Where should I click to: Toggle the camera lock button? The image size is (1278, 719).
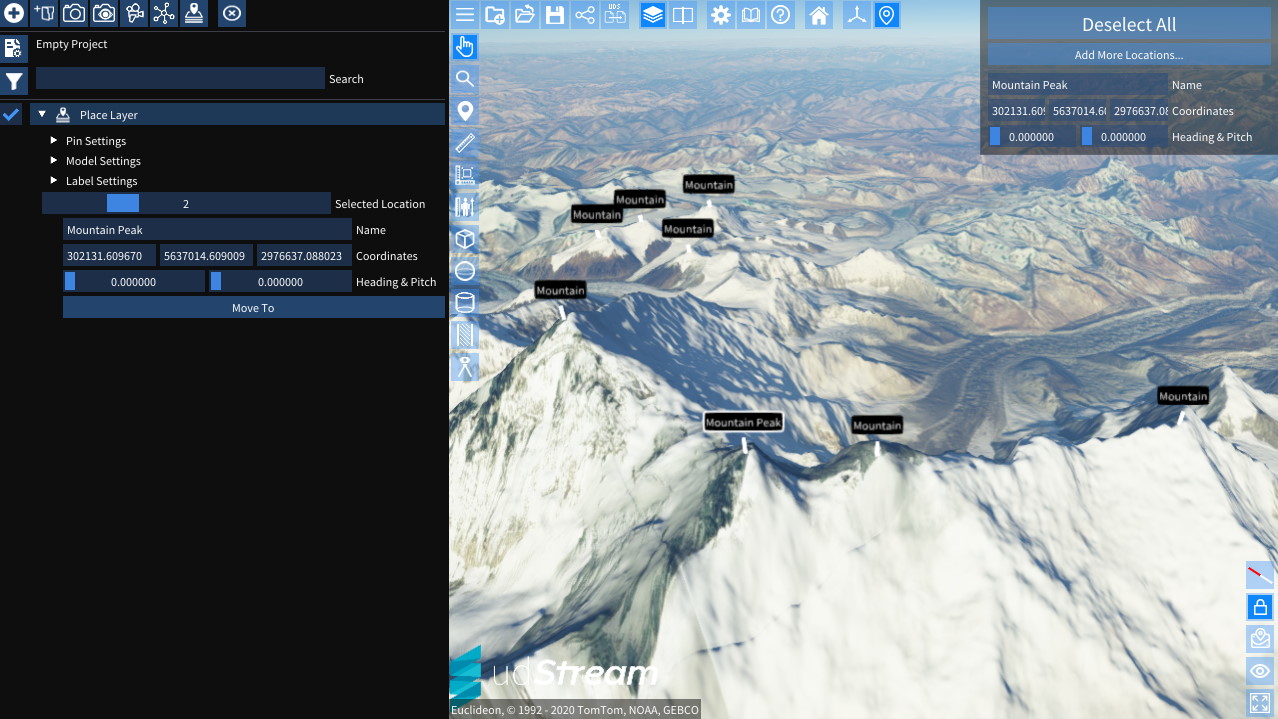(x=1259, y=607)
